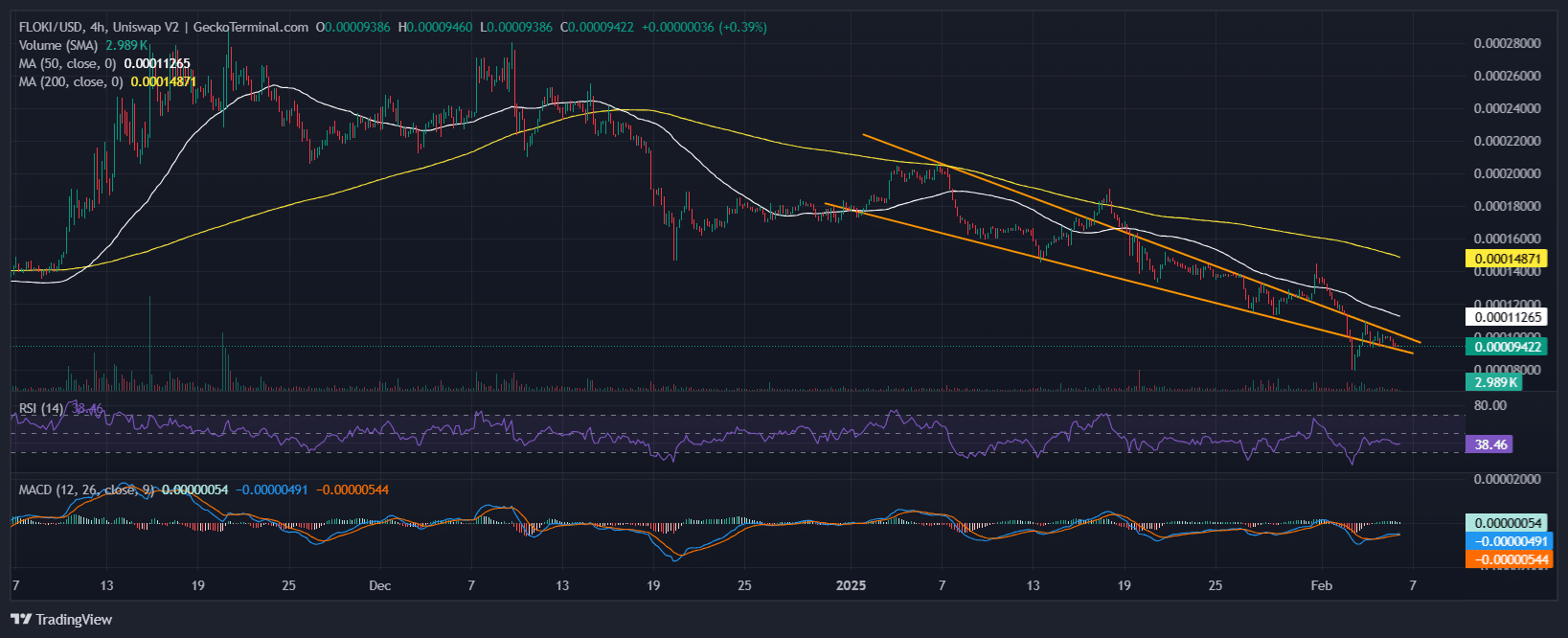Click the 38.46 value beside RSI (14) legend
The width and height of the screenshot is (1568, 638).
(x=88, y=408)
